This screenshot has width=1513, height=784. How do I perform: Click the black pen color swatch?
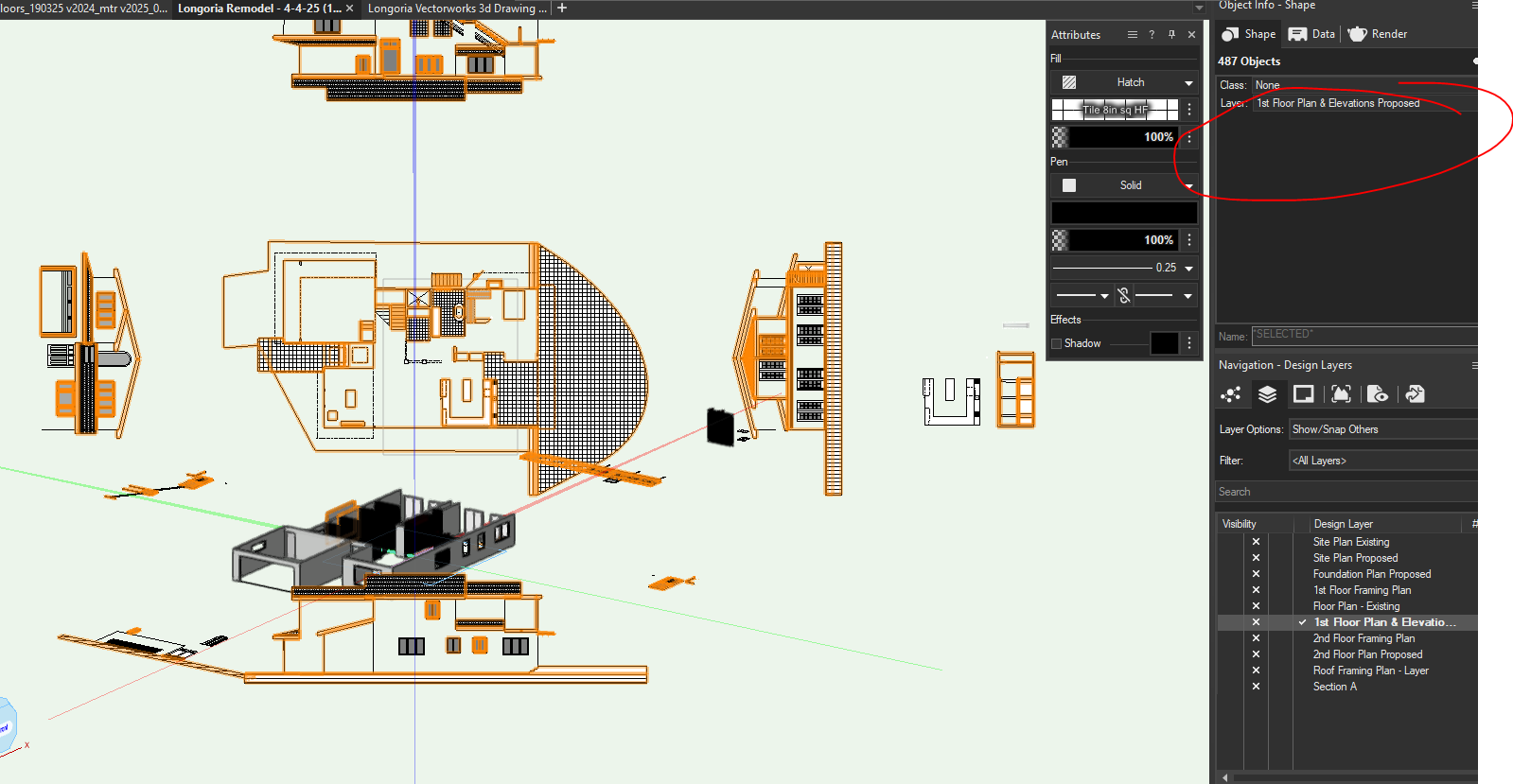[1123, 213]
